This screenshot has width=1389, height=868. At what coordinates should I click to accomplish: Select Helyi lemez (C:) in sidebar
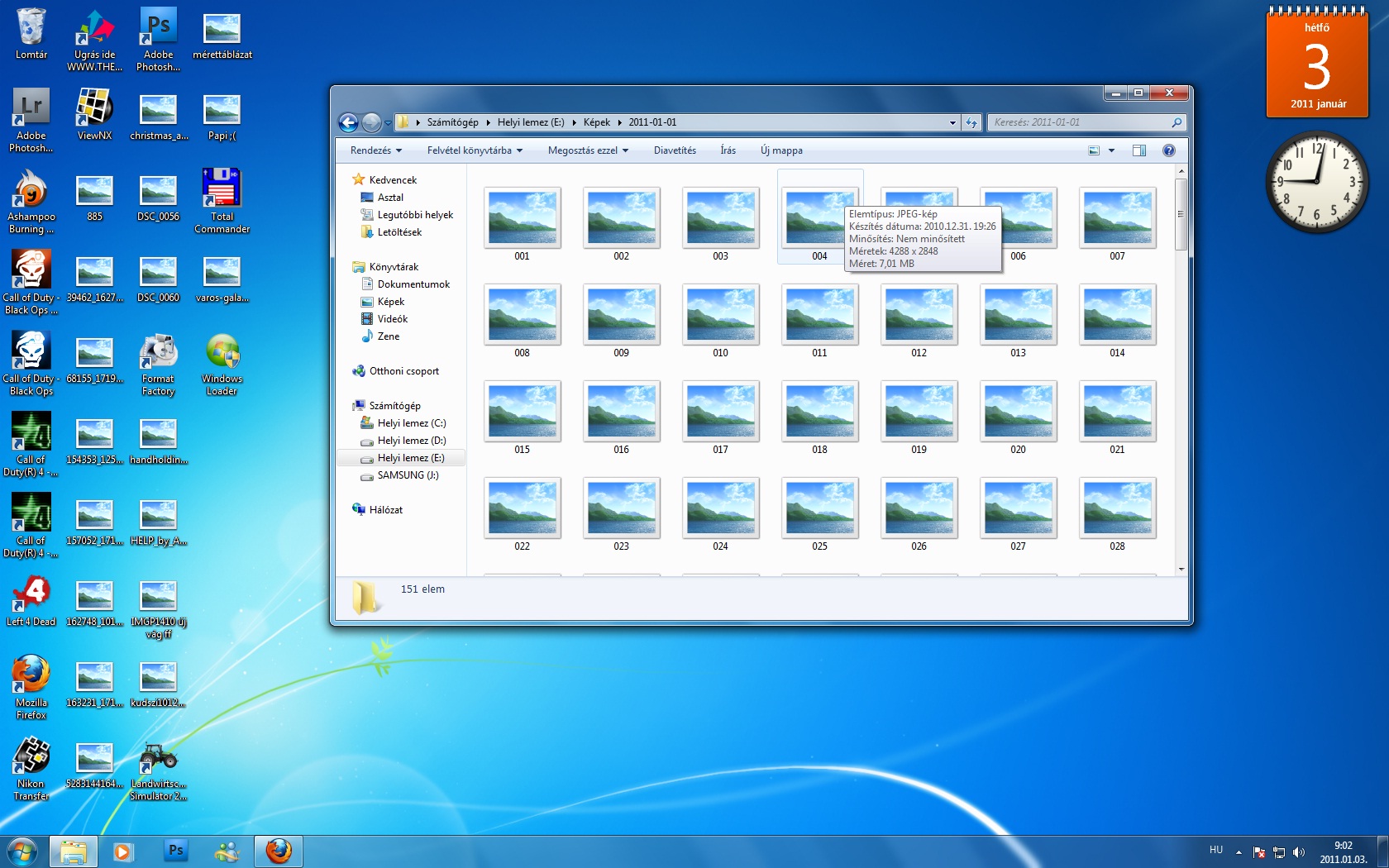[411, 423]
